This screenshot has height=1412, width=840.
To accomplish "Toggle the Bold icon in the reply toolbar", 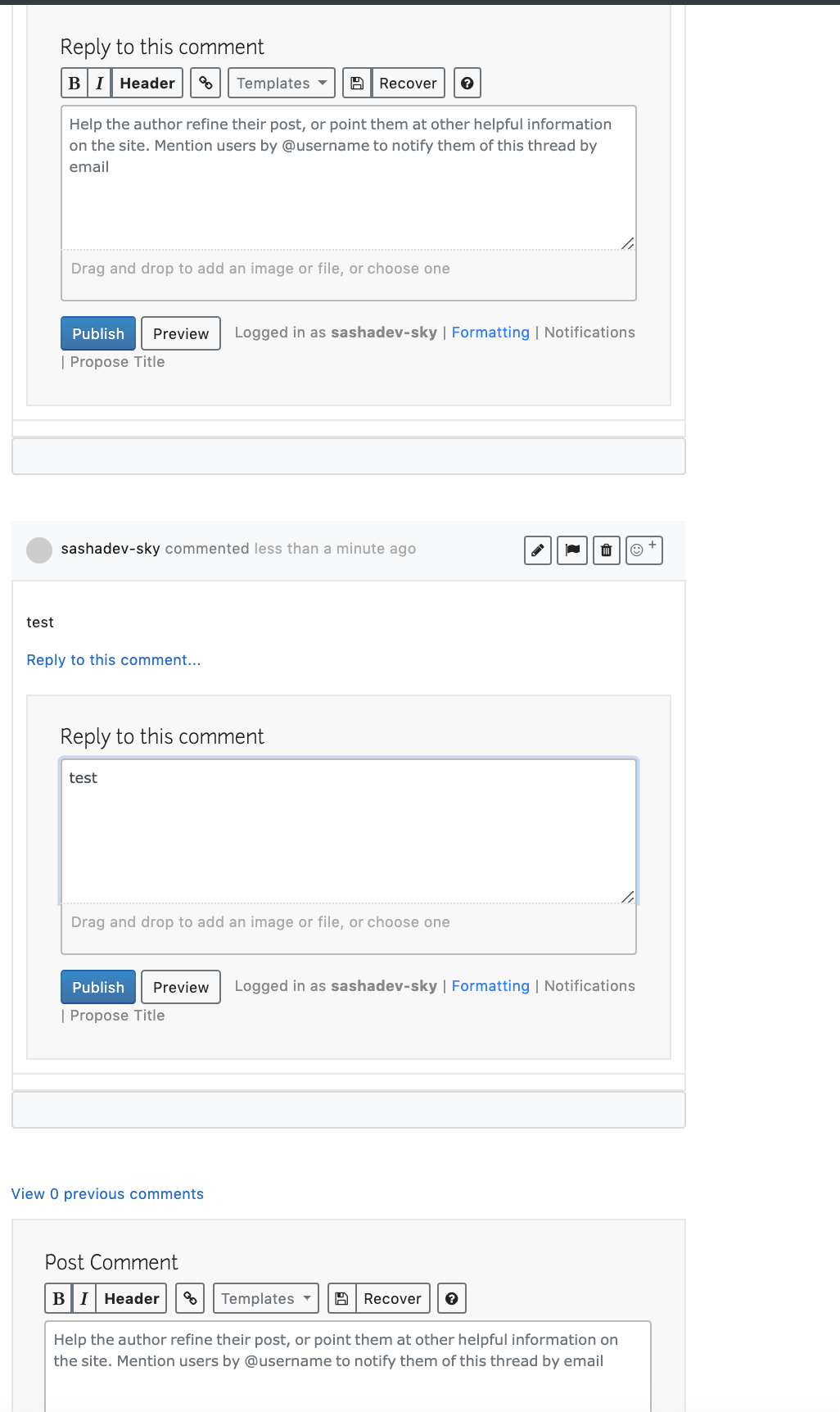I will [x=74, y=83].
